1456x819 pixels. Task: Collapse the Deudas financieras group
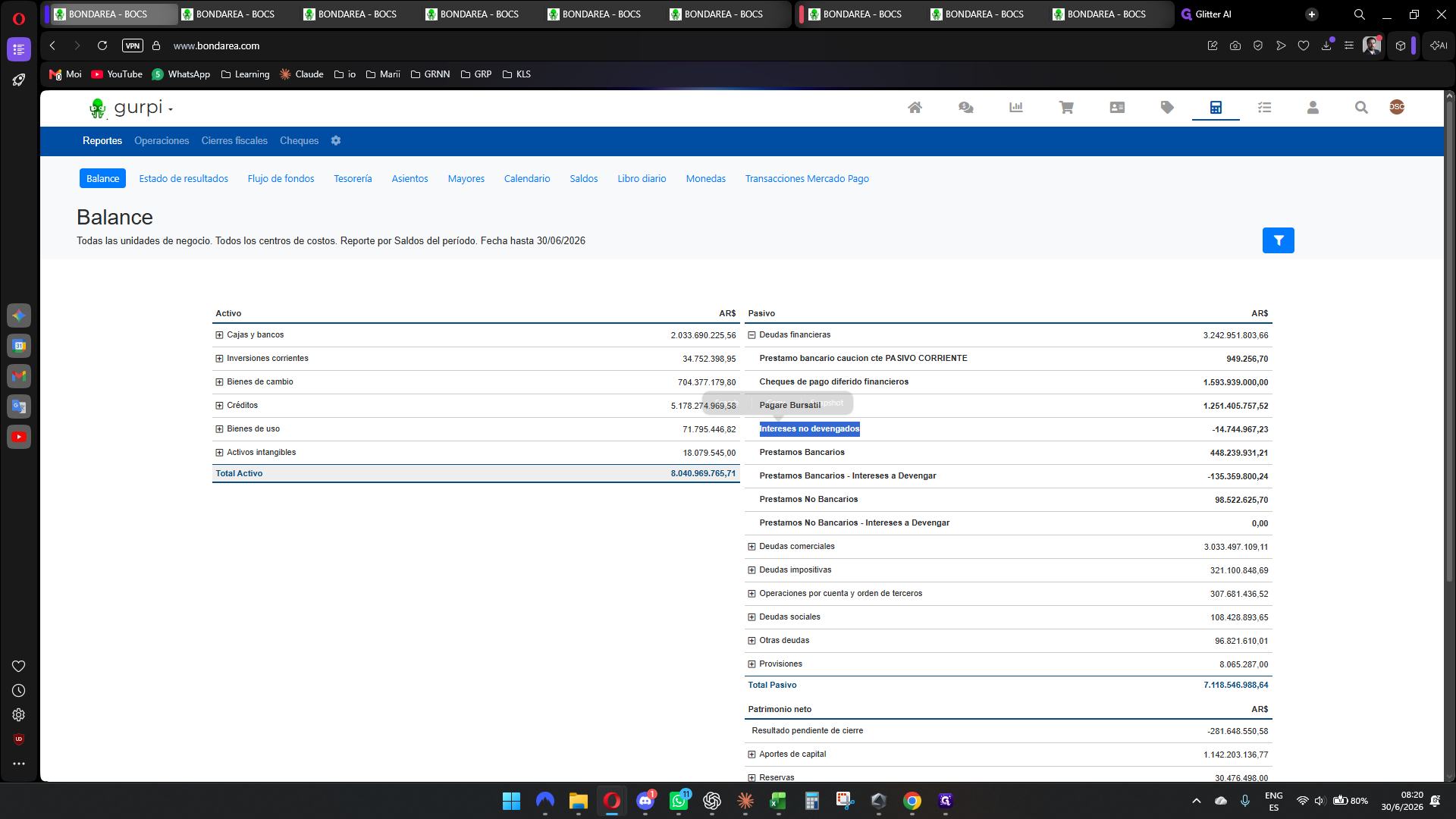point(752,335)
